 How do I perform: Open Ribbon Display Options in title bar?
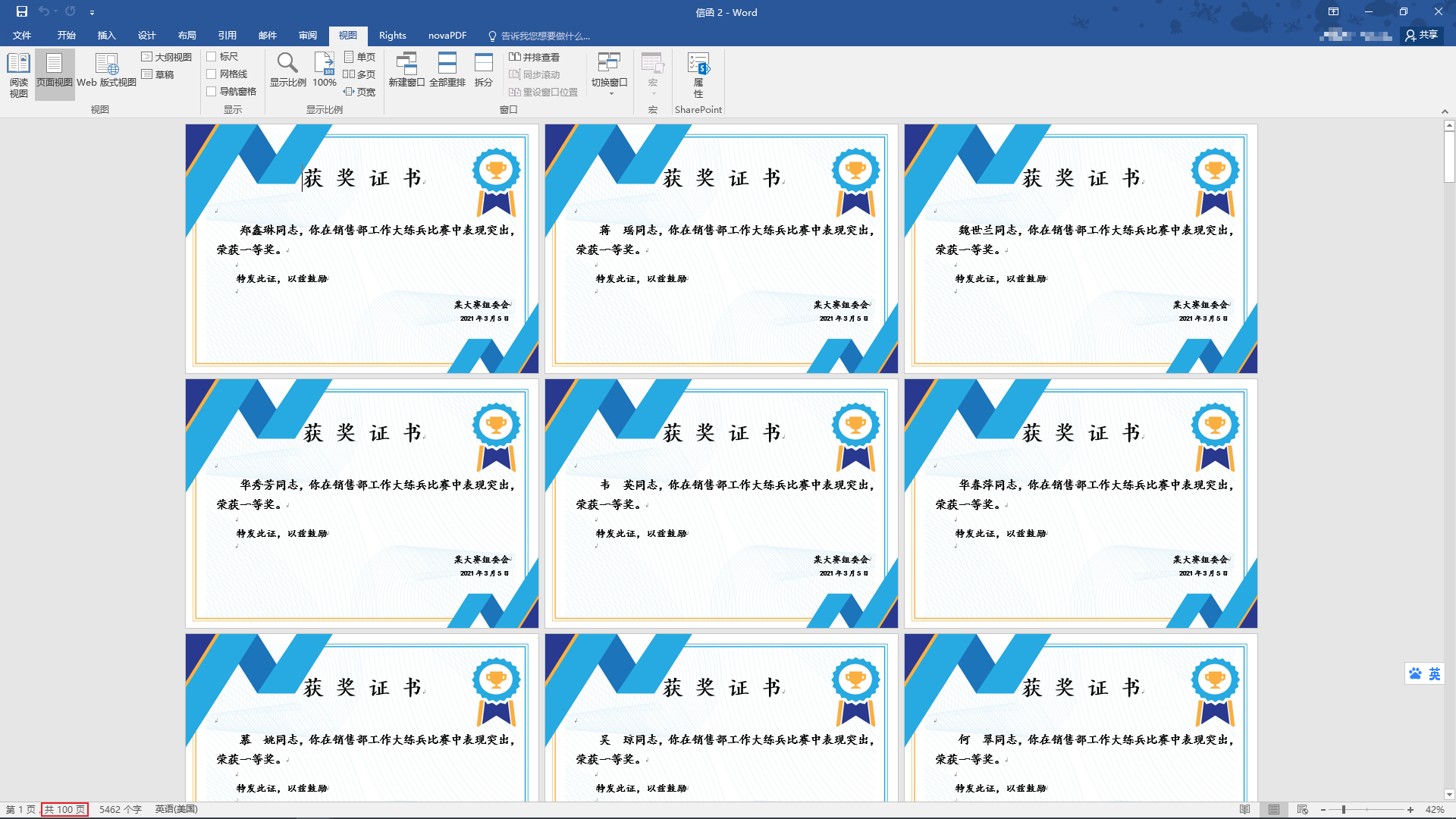pyautogui.click(x=1333, y=11)
